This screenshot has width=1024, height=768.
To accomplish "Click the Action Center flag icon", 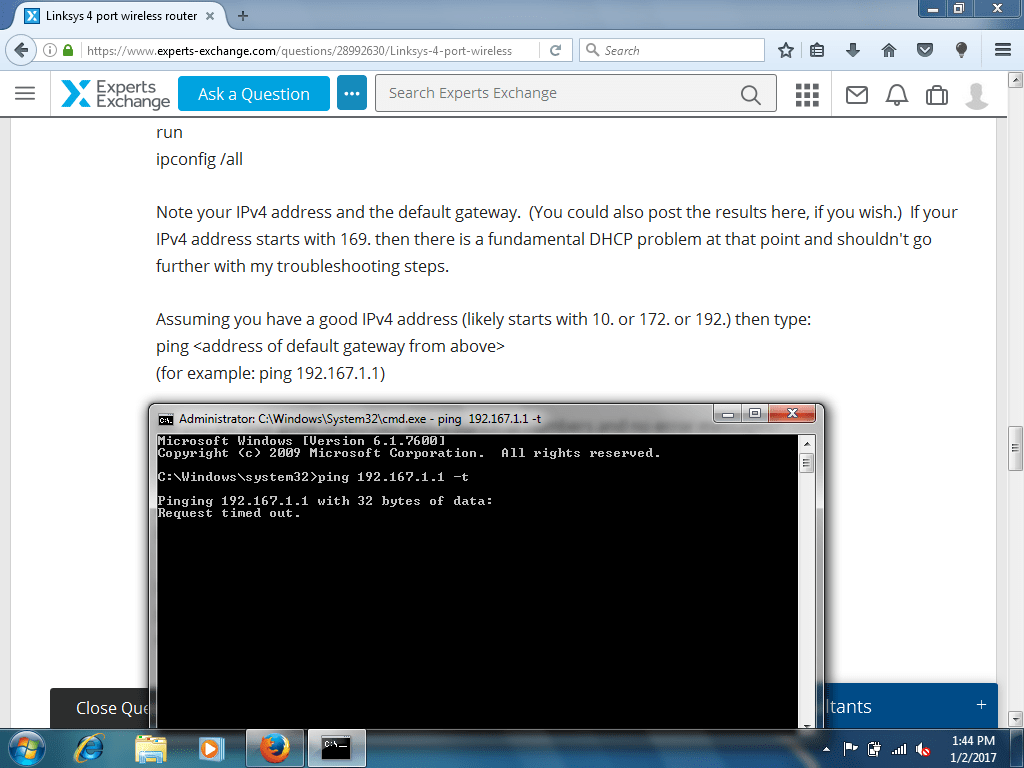I will (850, 749).
